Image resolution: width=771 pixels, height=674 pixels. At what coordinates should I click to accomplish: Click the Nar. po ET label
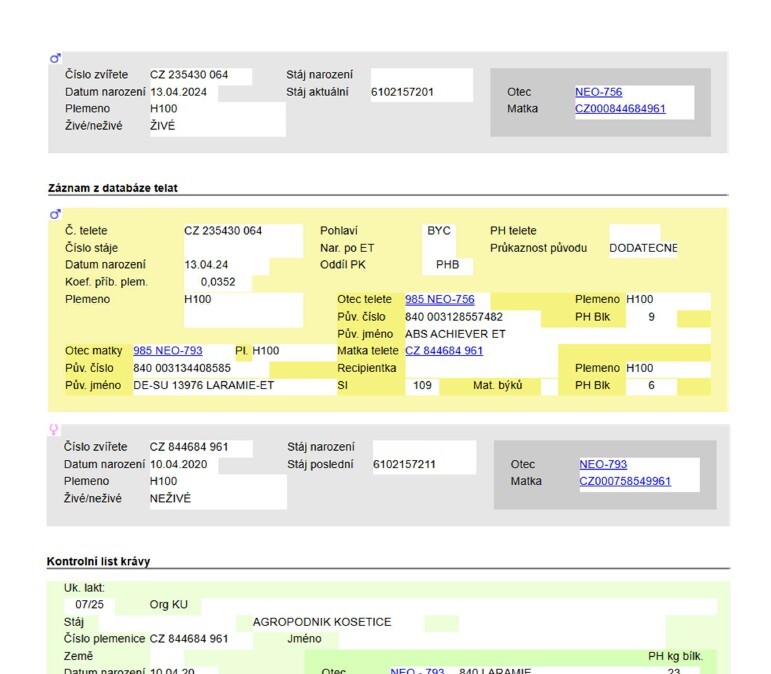[x=347, y=248]
